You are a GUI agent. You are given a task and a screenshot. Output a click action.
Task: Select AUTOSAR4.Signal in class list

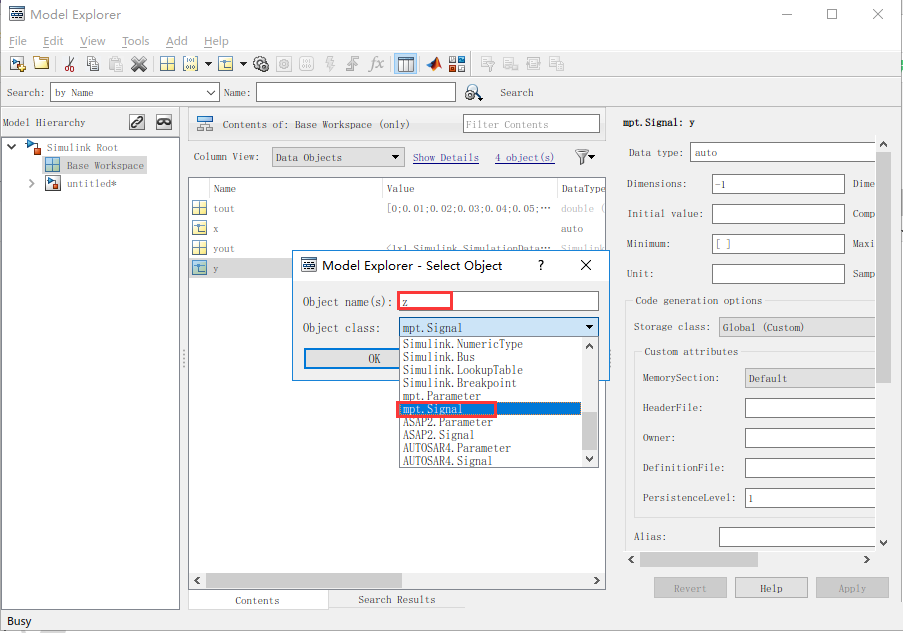point(491,461)
